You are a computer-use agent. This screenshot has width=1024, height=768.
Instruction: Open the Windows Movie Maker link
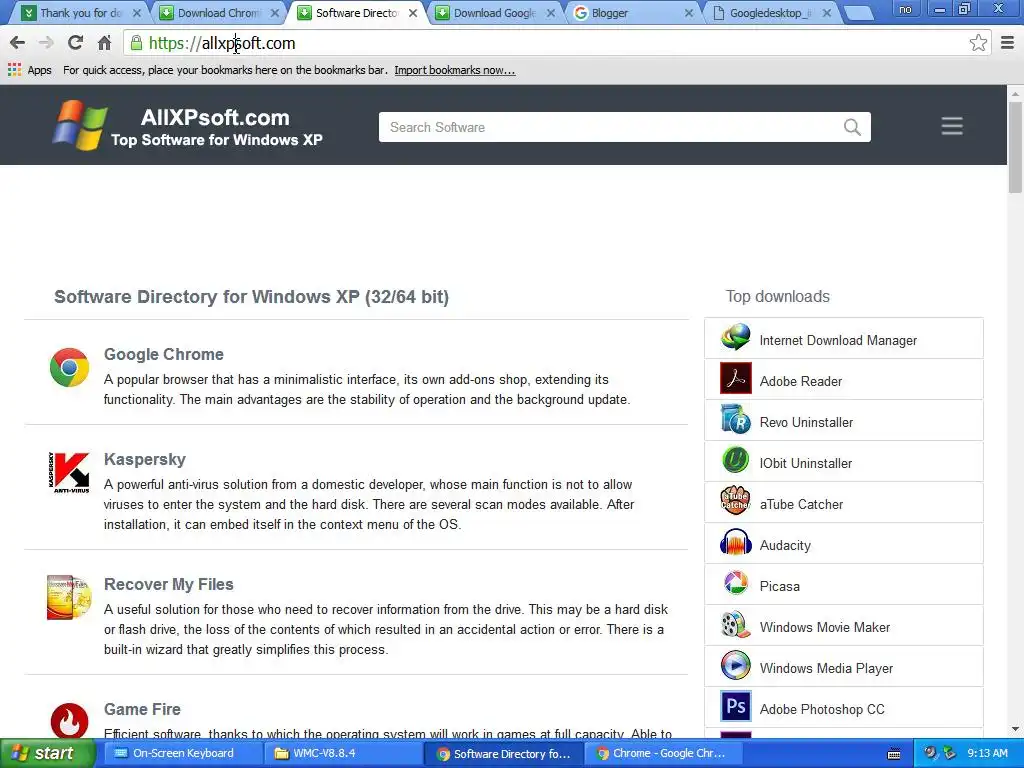coord(825,627)
